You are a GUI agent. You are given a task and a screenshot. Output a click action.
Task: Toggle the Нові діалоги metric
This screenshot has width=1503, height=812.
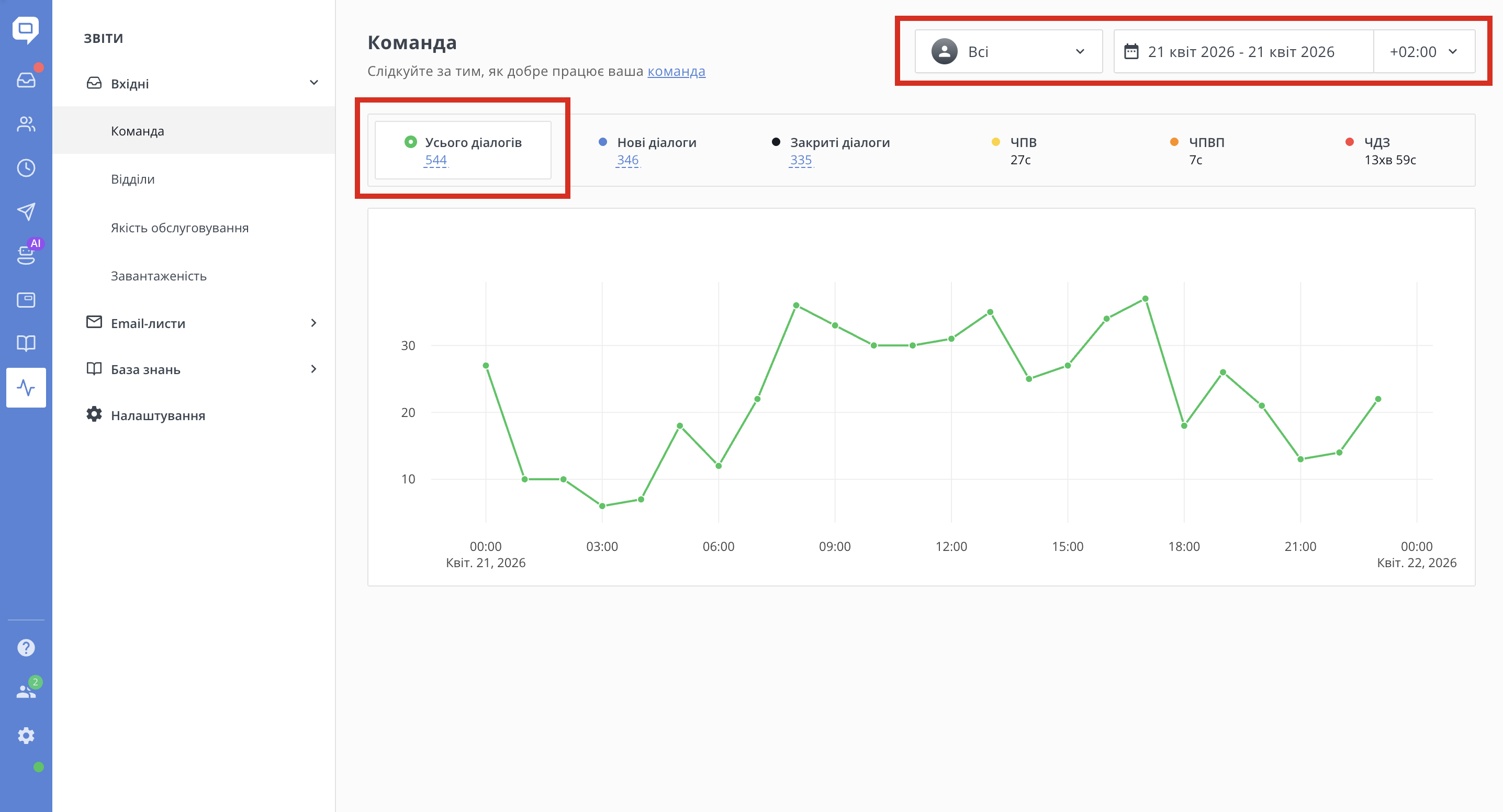click(x=656, y=142)
